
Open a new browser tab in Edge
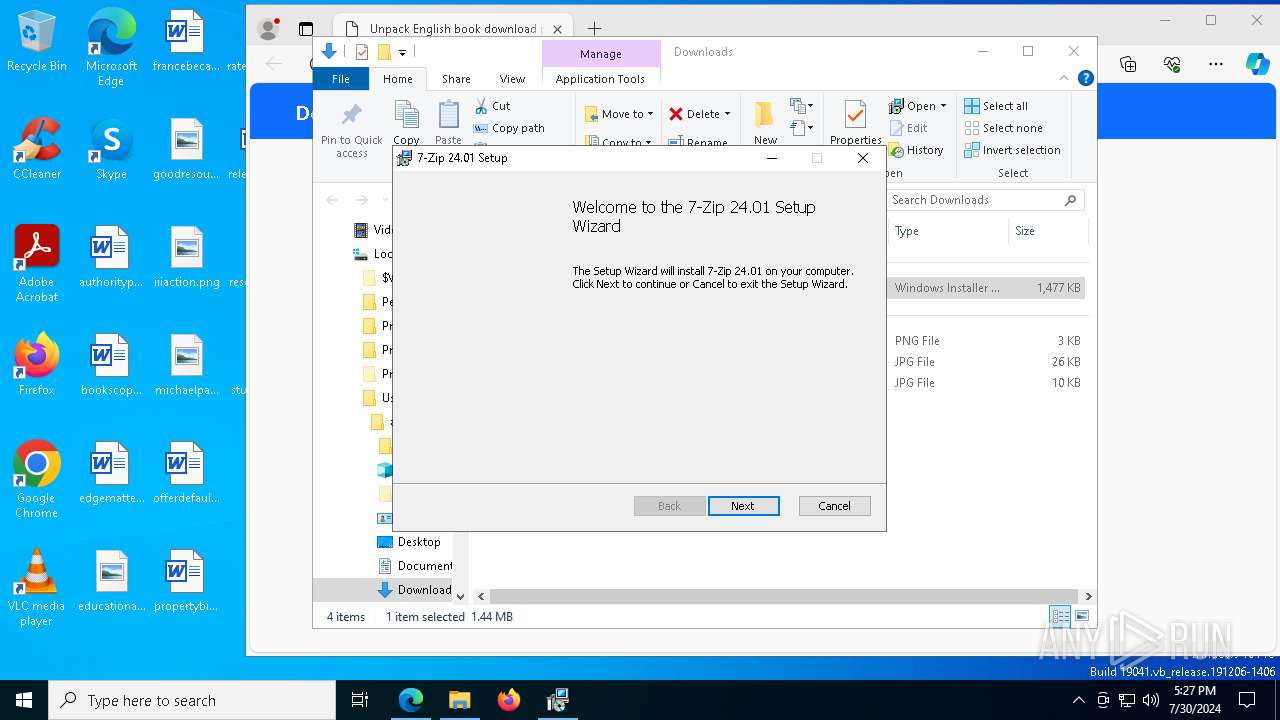click(x=594, y=29)
